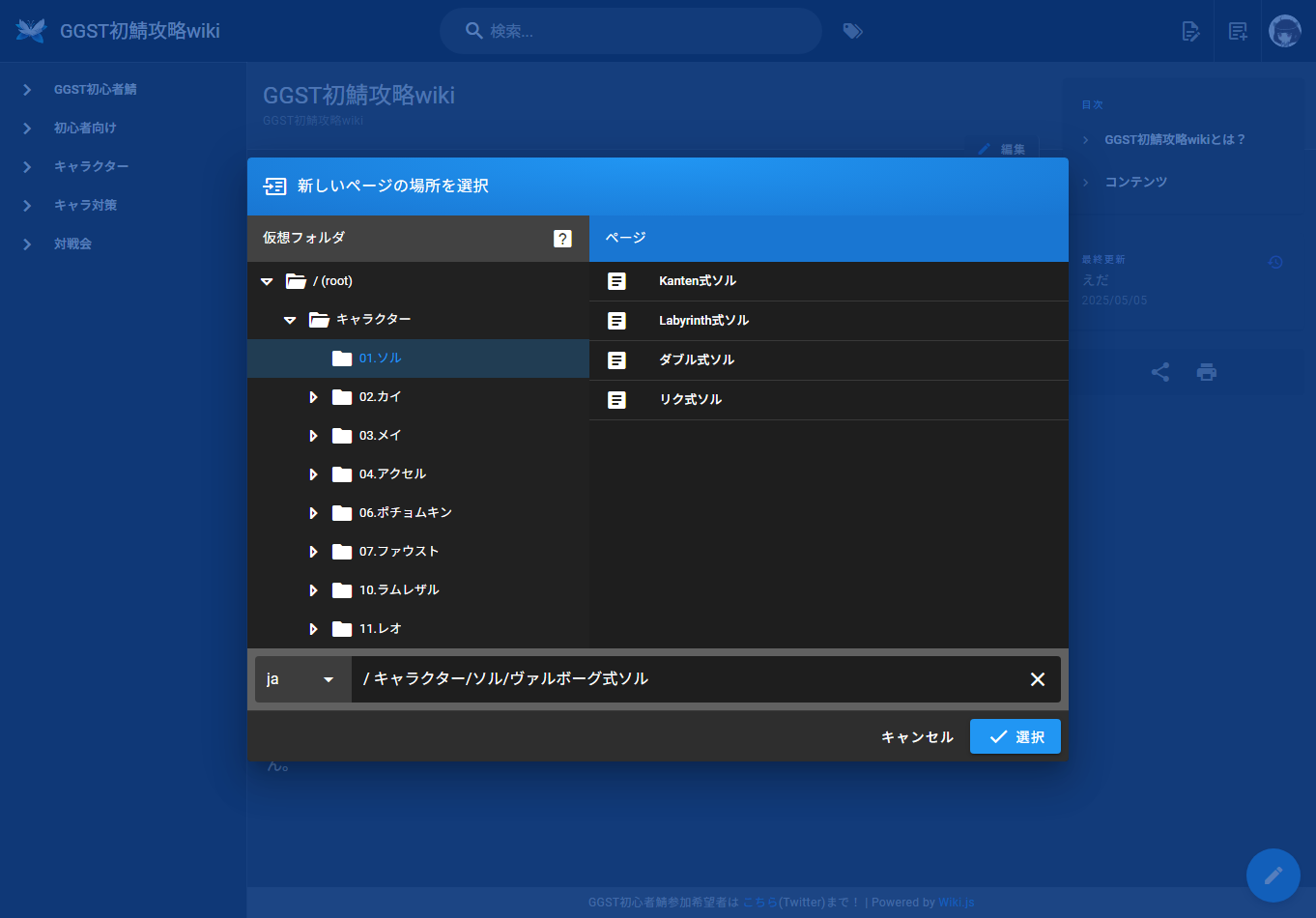The height and width of the screenshot is (918, 1316).
Task: Expand the 02.カイ folder arrow
Action: pos(313,397)
